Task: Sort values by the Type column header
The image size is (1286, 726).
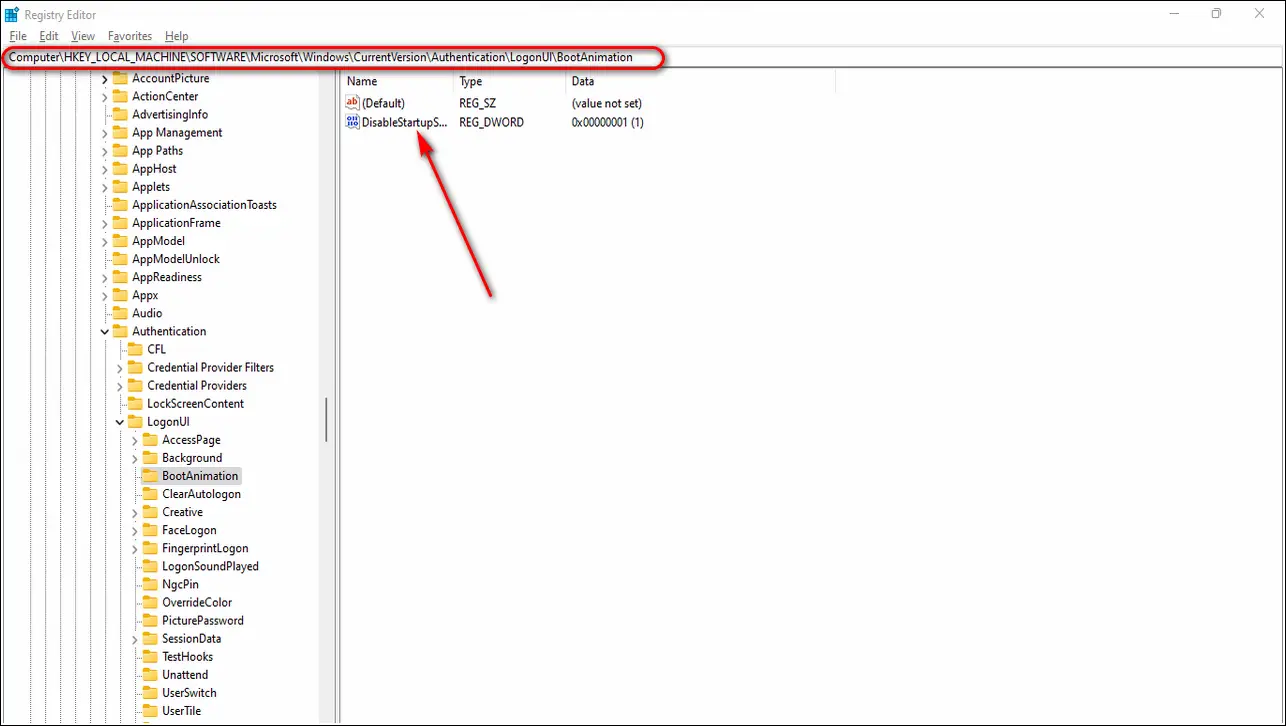Action: click(510, 82)
